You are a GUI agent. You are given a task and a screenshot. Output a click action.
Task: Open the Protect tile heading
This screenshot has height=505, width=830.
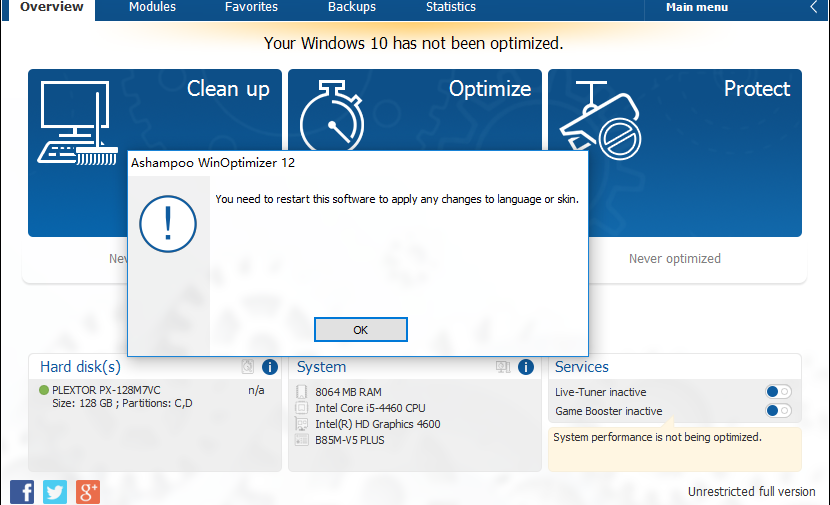[756, 89]
